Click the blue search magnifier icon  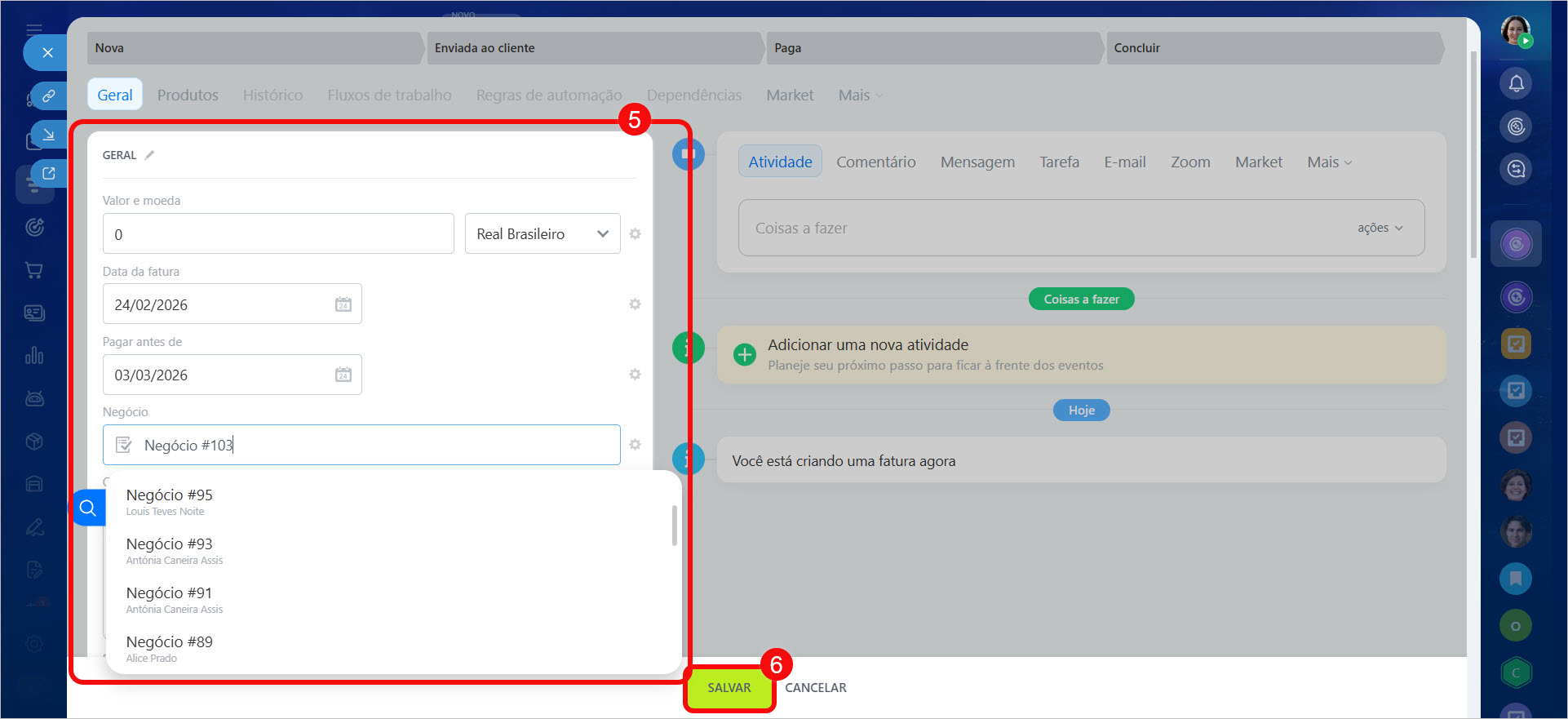click(88, 508)
